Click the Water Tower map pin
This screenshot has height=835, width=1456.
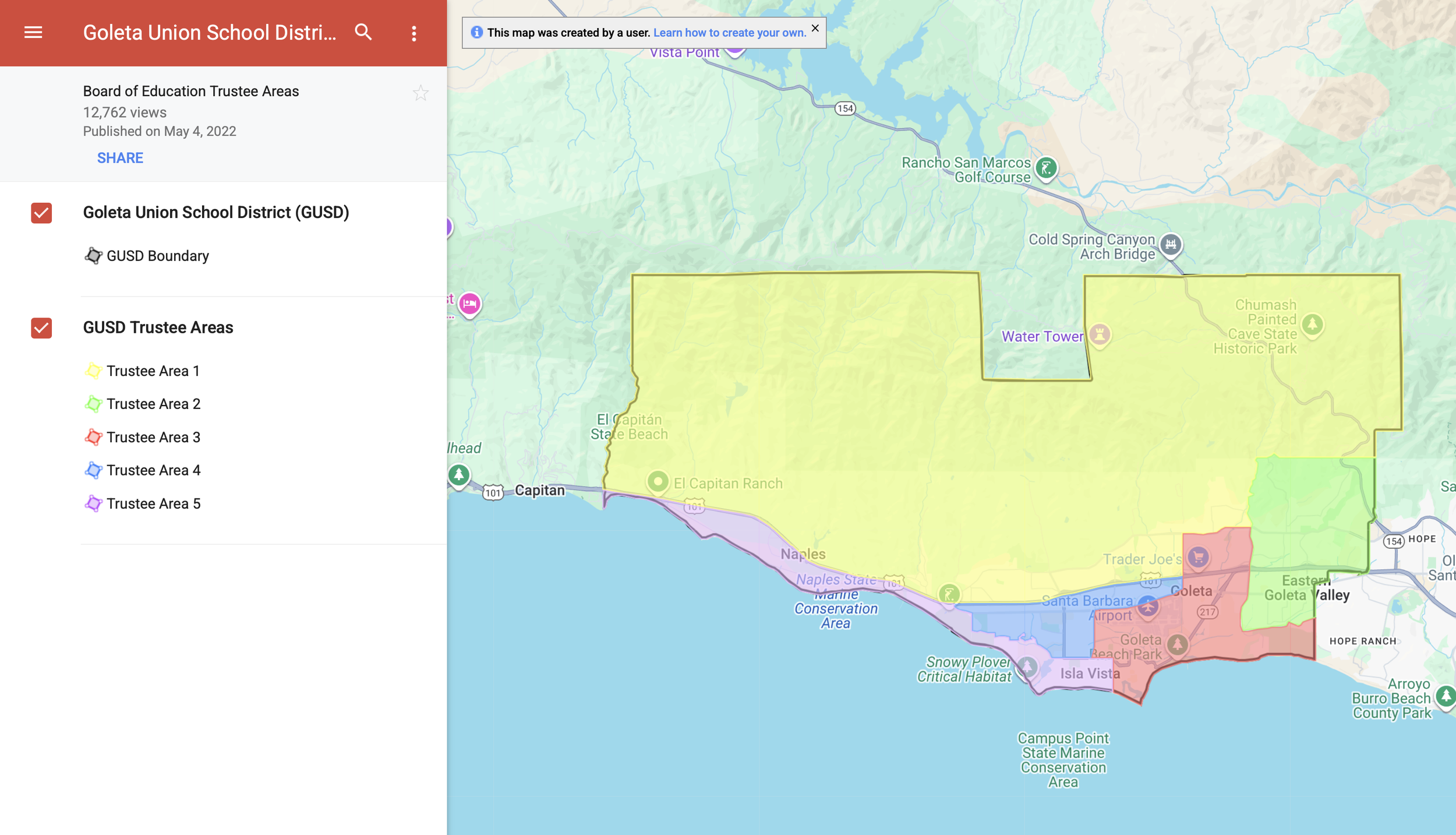tap(1100, 334)
